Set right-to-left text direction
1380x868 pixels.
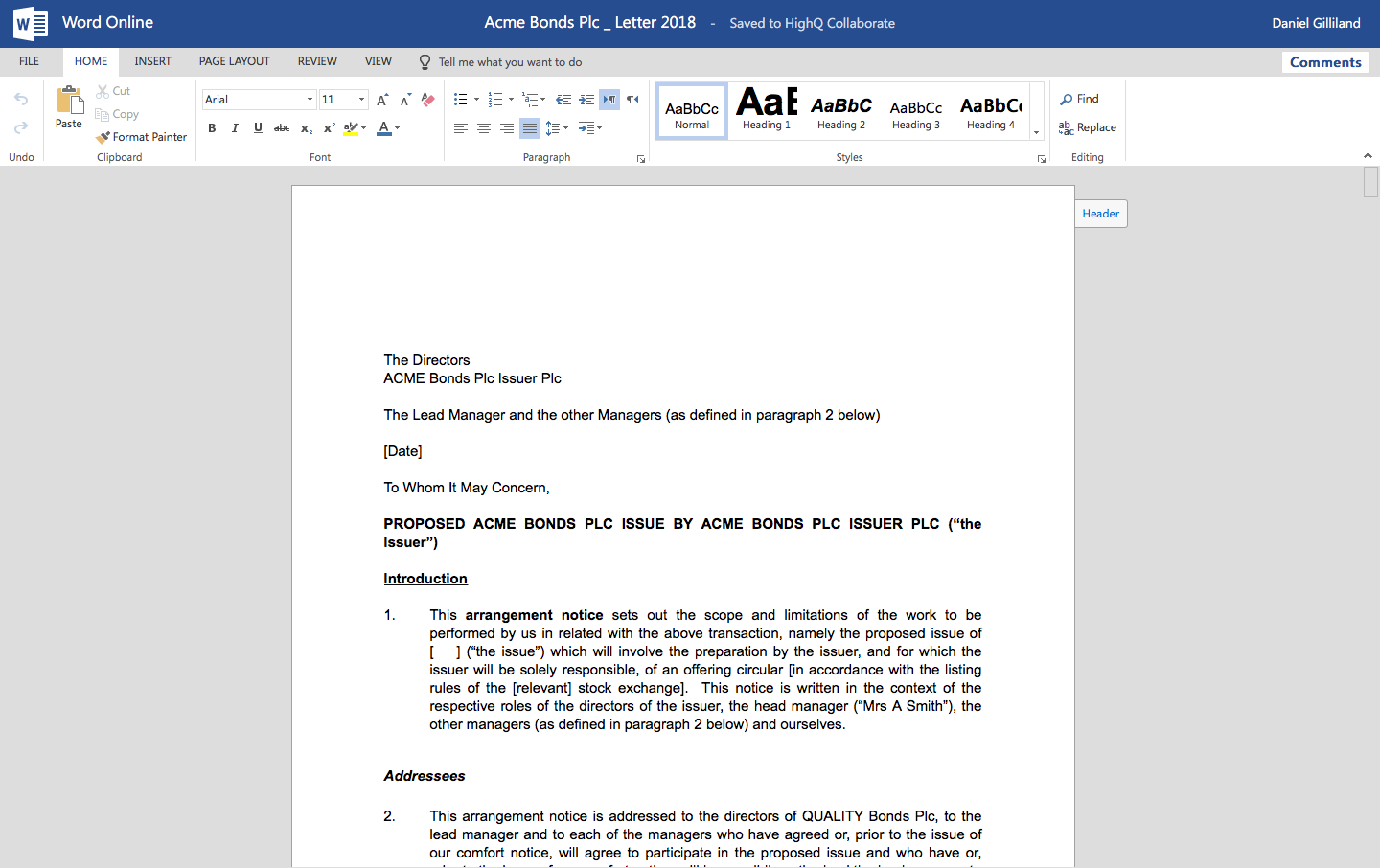[632, 100]
